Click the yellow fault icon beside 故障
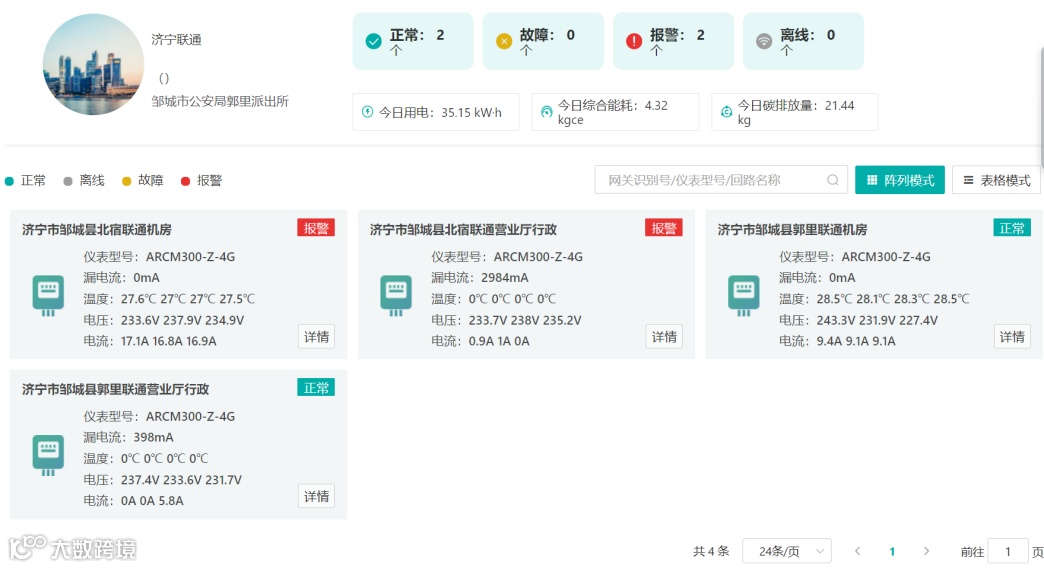Screen dimensions: 1044x568 coord(504,41)
